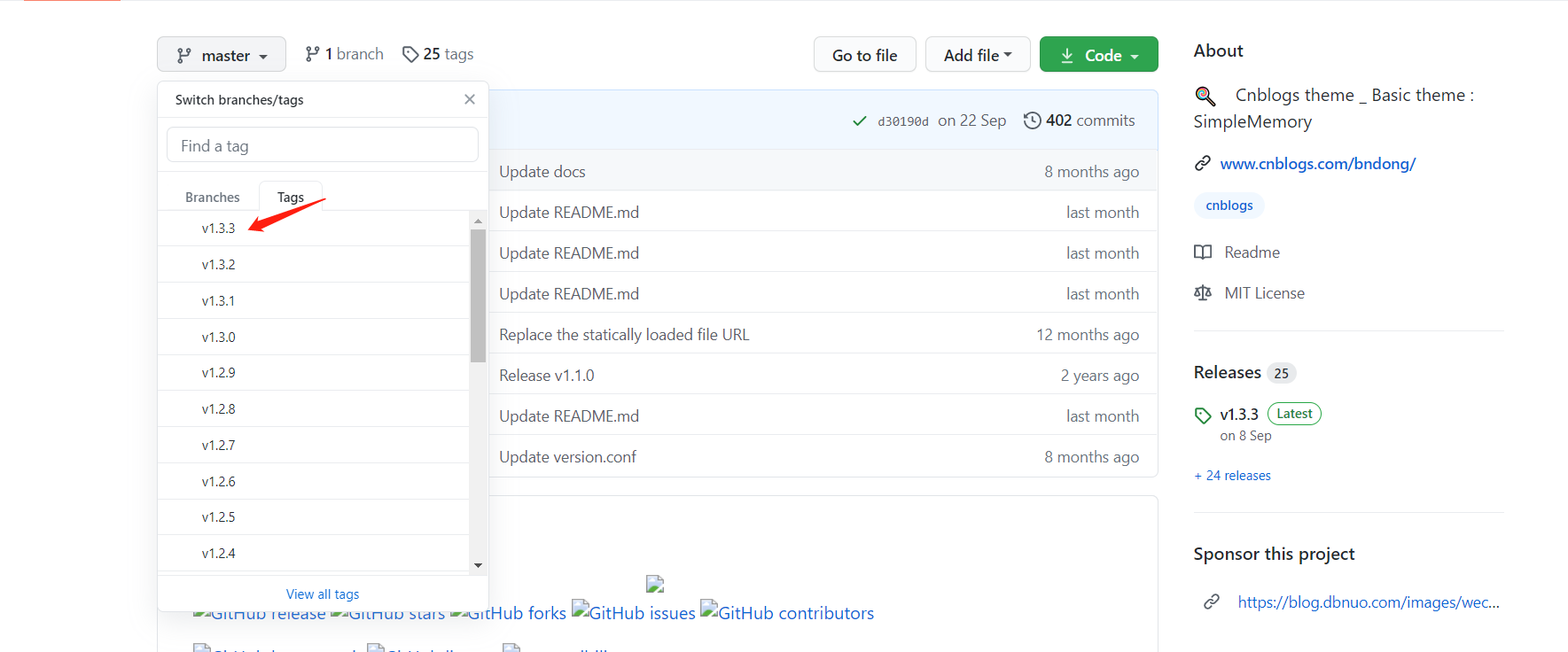
Task: Click the Go to file button
Action: coord(865,55)
